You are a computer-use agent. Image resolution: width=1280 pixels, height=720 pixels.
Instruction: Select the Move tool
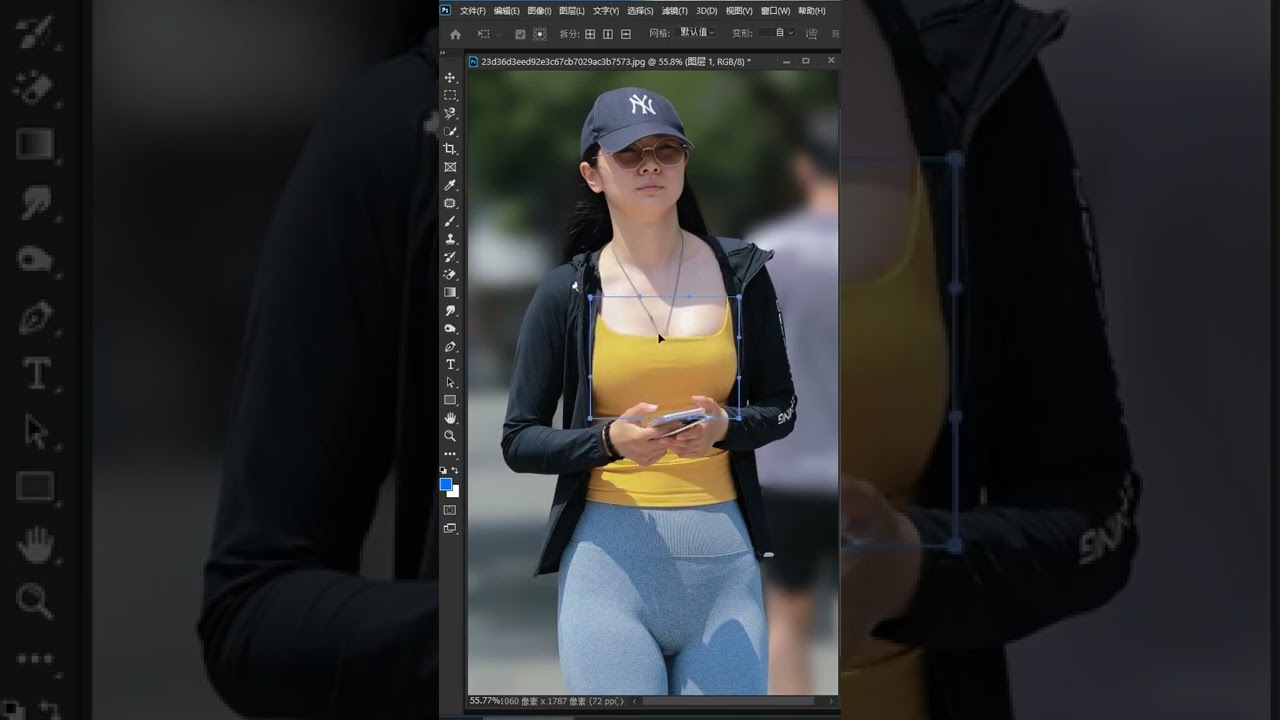tap(450, 78)
